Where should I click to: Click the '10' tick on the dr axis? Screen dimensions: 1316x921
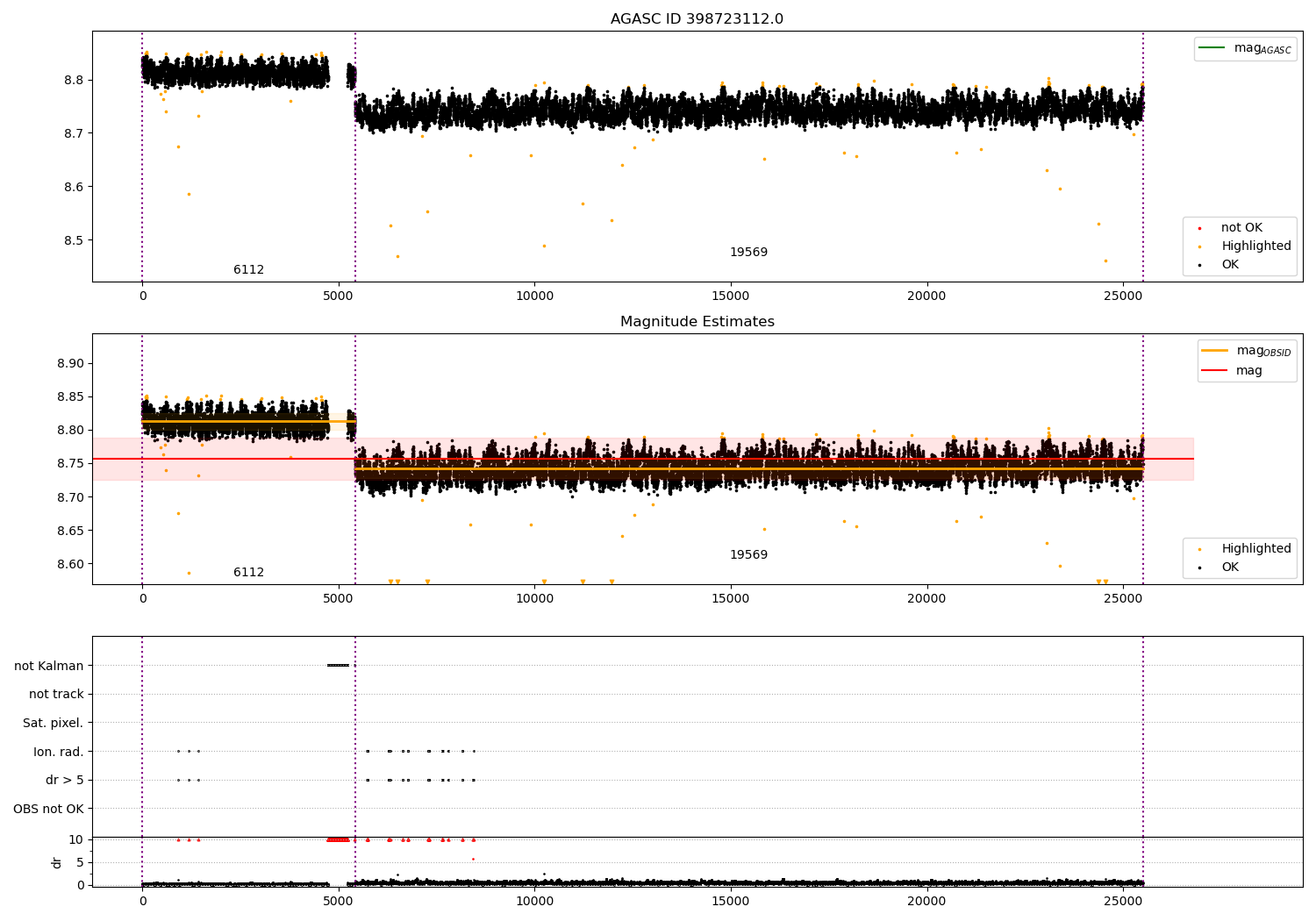click(76, 839)
